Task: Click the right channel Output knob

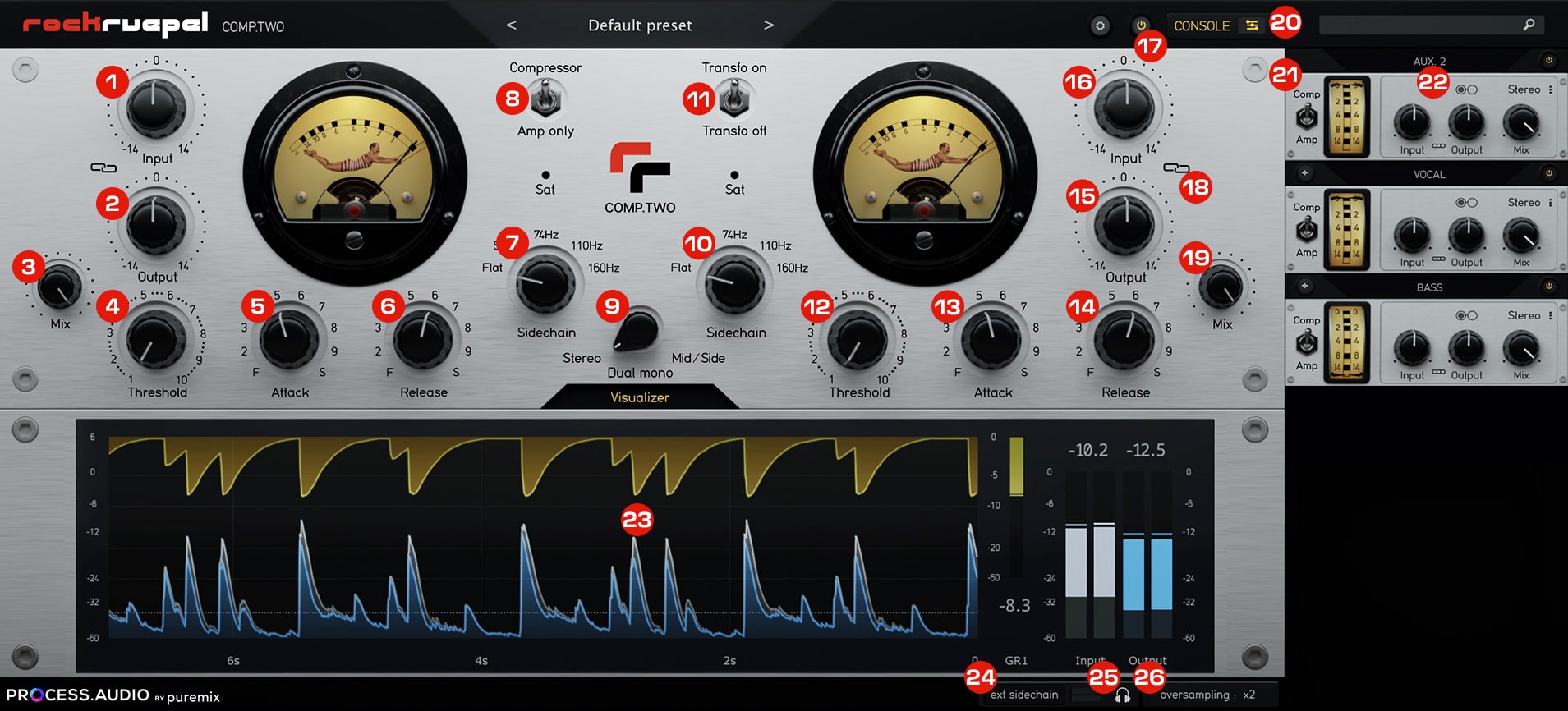Action: point(1124,225)
